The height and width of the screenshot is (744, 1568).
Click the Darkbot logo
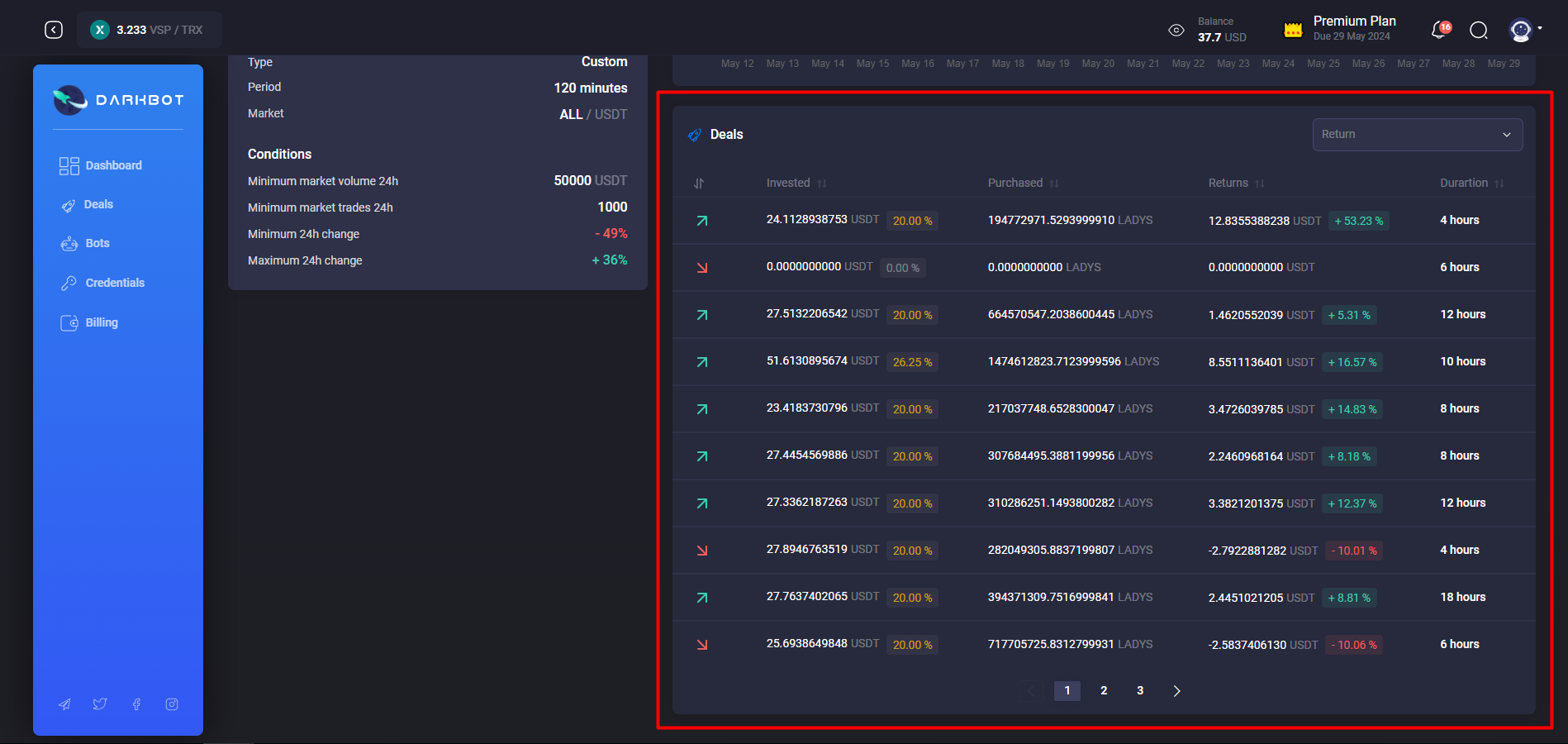click(x=118, y=100)
